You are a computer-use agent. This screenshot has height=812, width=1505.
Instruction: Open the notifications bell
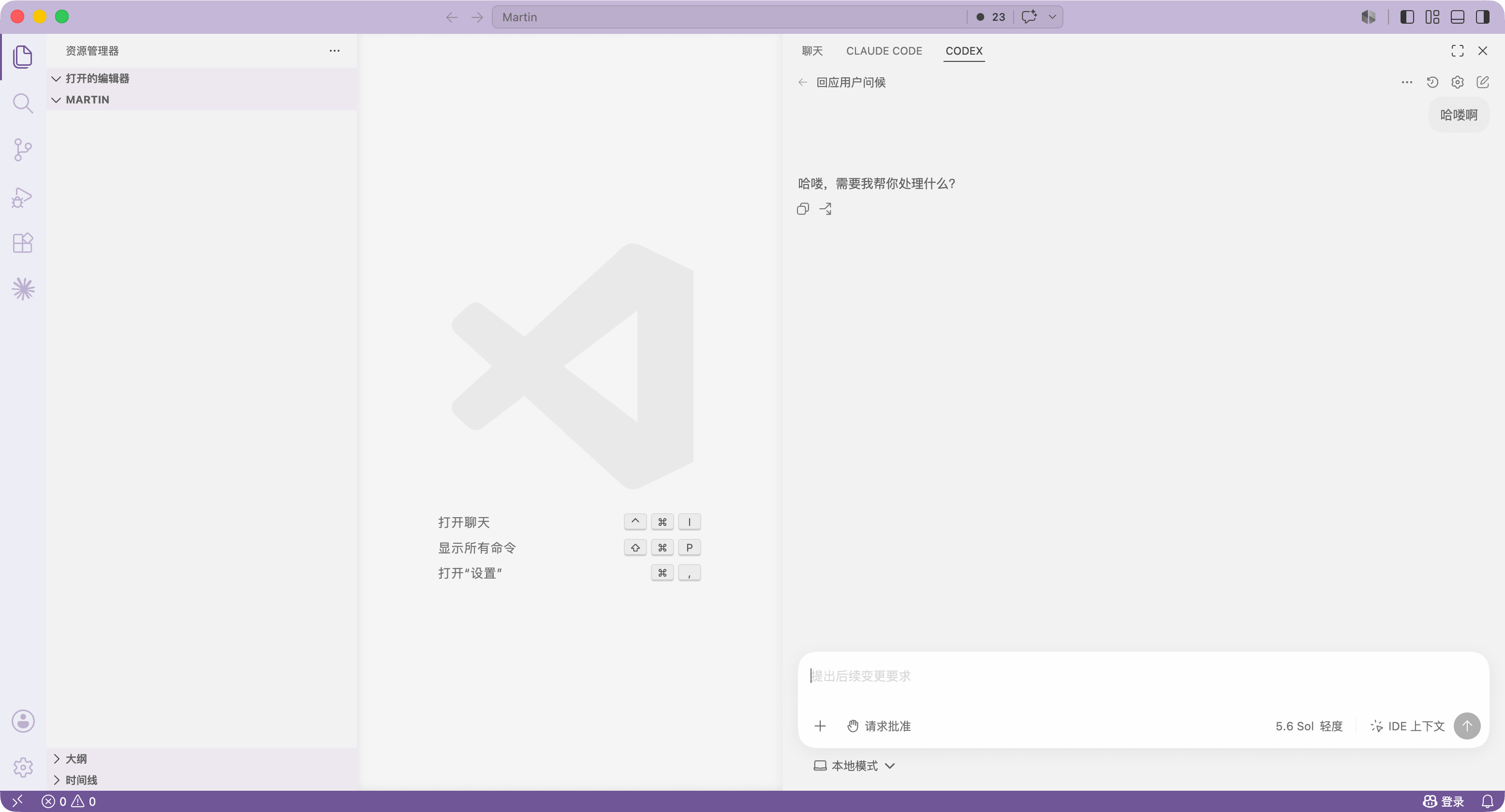[x=1487, y=801]
